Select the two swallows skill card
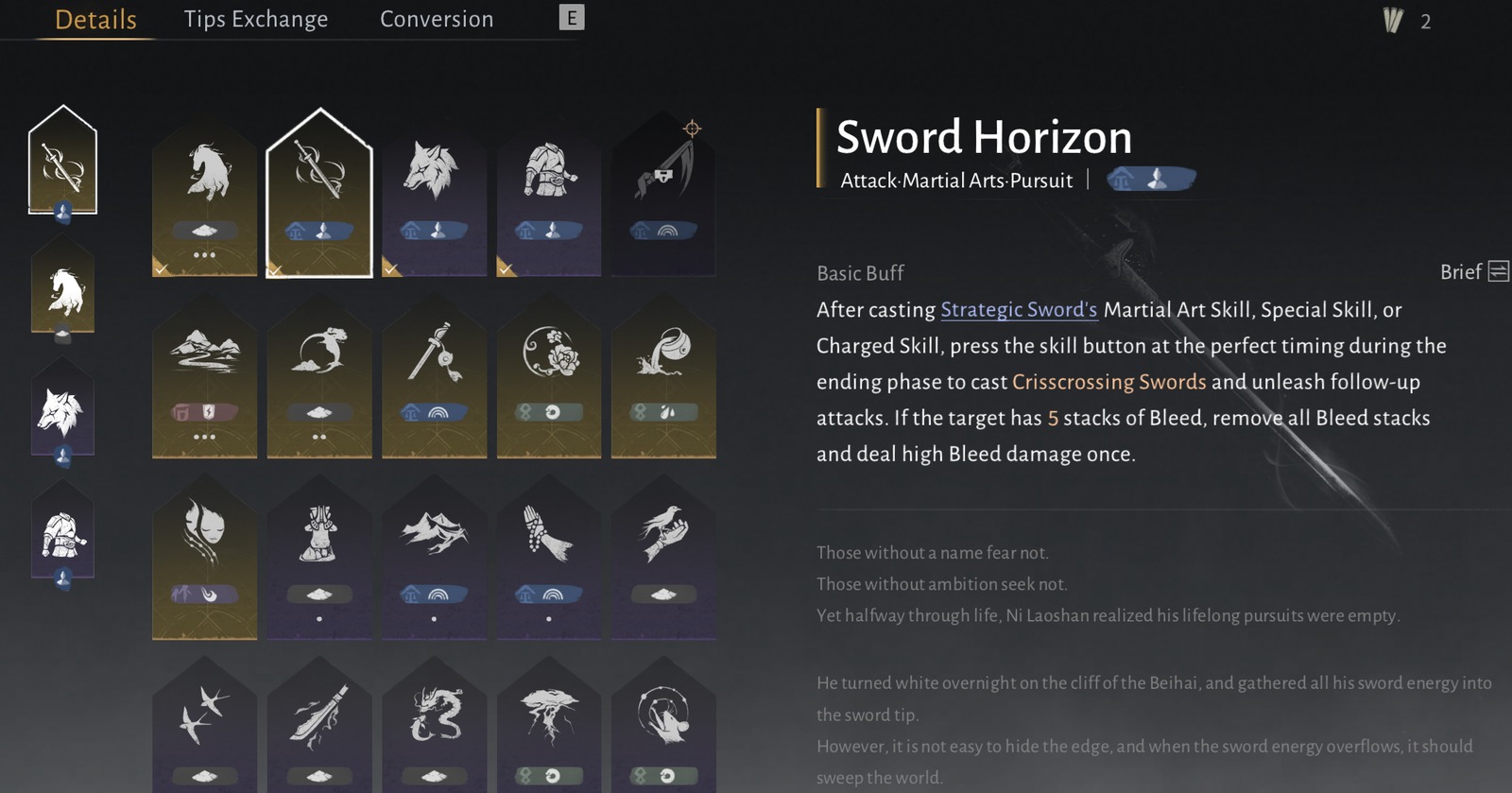Screen dimensions: 1512x793 204,728
